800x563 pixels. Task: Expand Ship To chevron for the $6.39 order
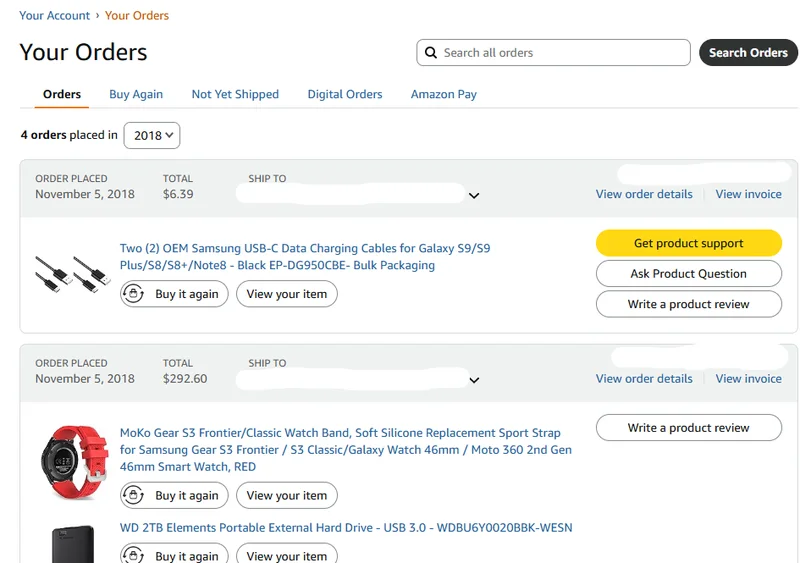(474, 195)
